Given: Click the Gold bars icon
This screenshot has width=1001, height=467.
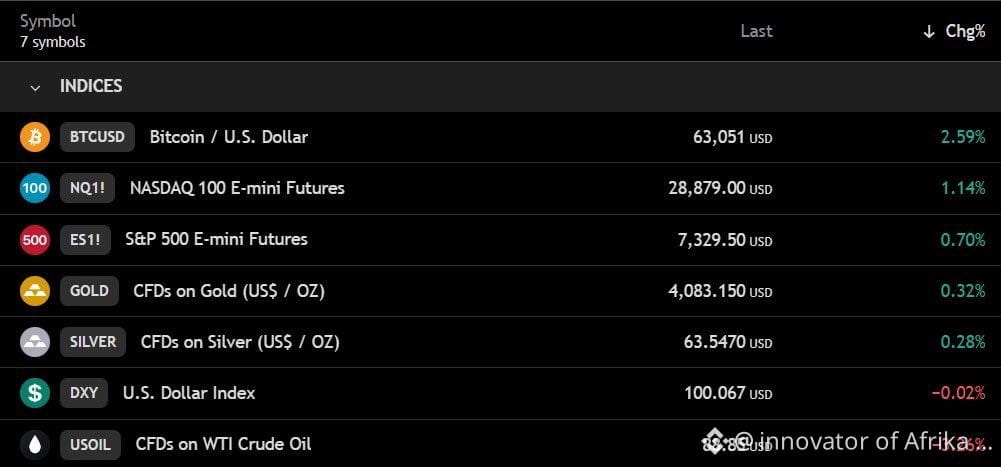Looking at the screenshot, I should [x=34, y=291].
